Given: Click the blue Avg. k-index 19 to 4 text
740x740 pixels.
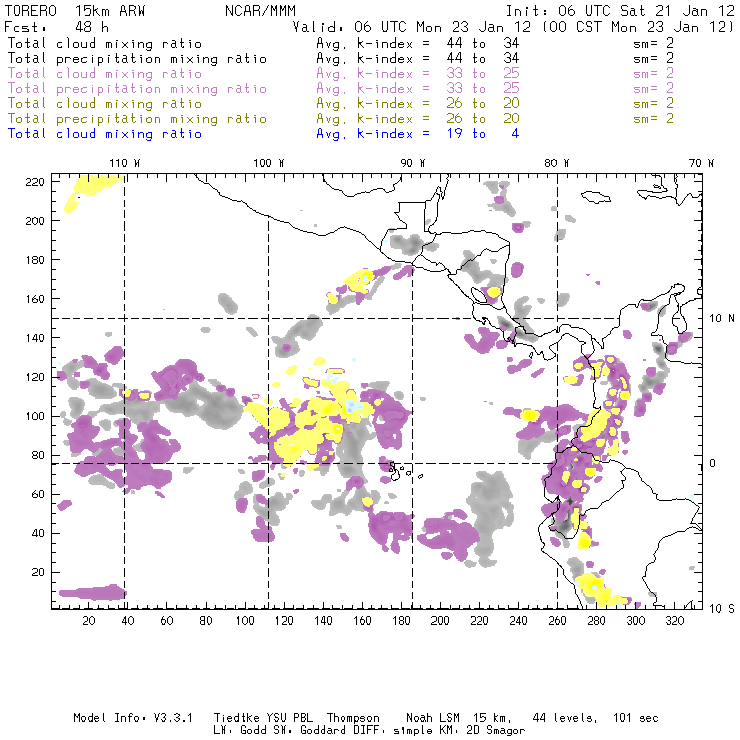Looking at the screenshot, I should (417, 133).
